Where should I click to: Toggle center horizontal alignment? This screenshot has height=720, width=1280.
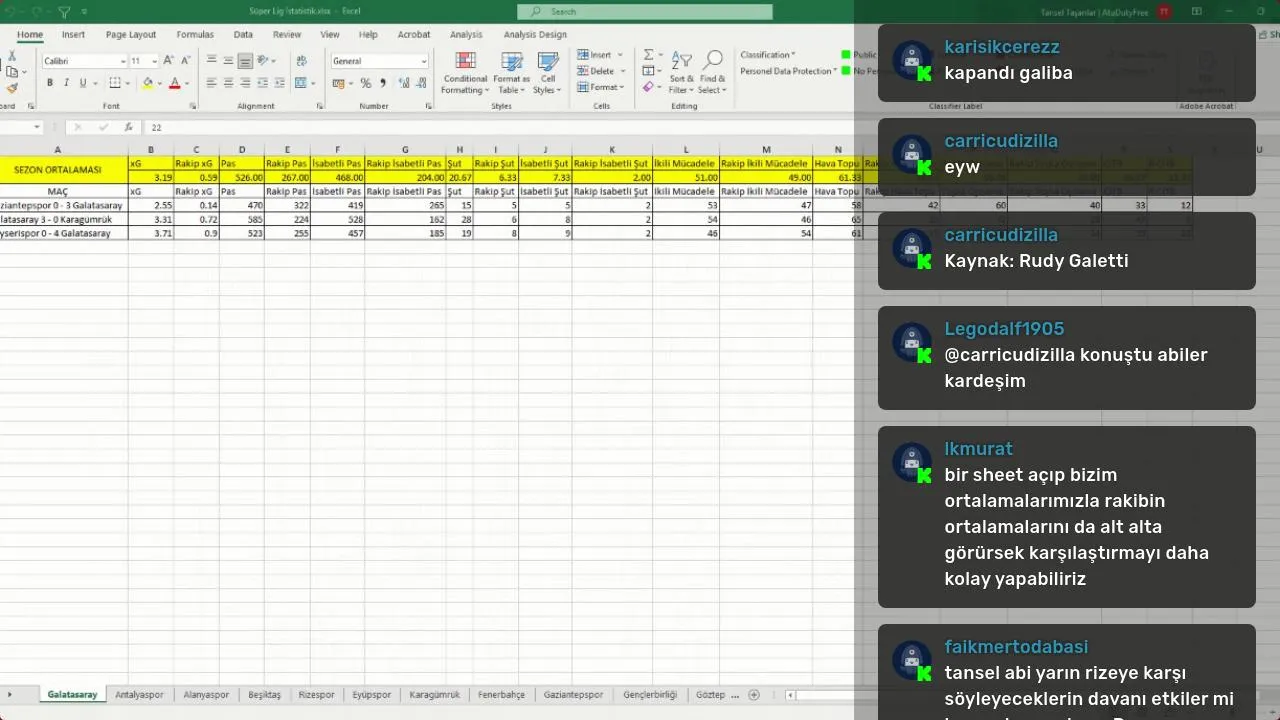point(228,83)
